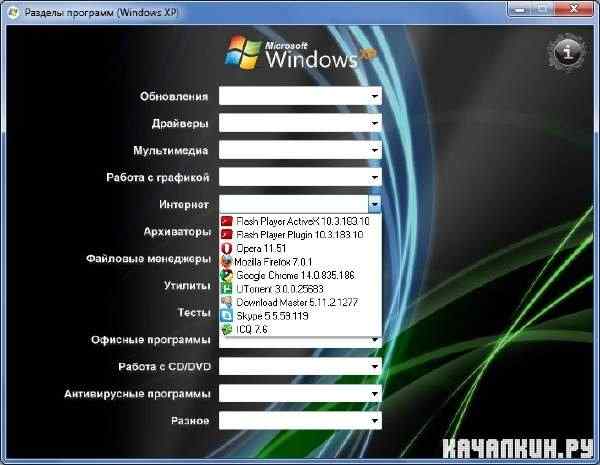600x465 pixels.
Task: Pick UTorrent 3.0.0.25683 entry
Action: pyautogui.click(x=300, y=289)
